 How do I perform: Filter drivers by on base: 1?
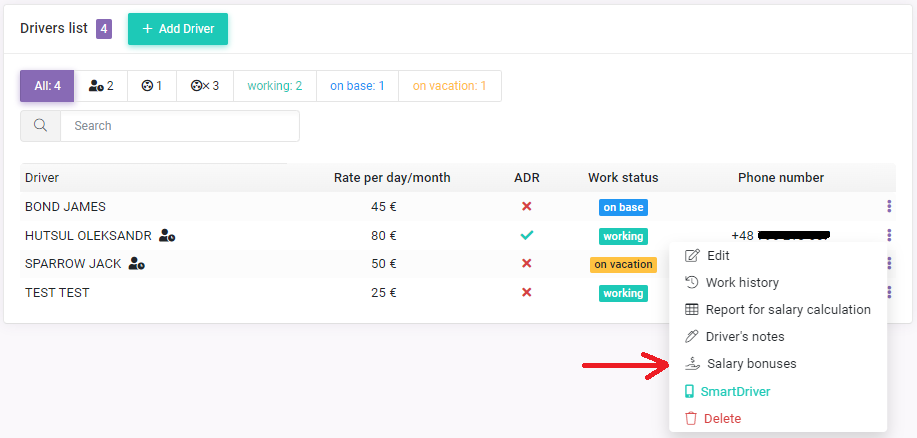pos(357,86)
